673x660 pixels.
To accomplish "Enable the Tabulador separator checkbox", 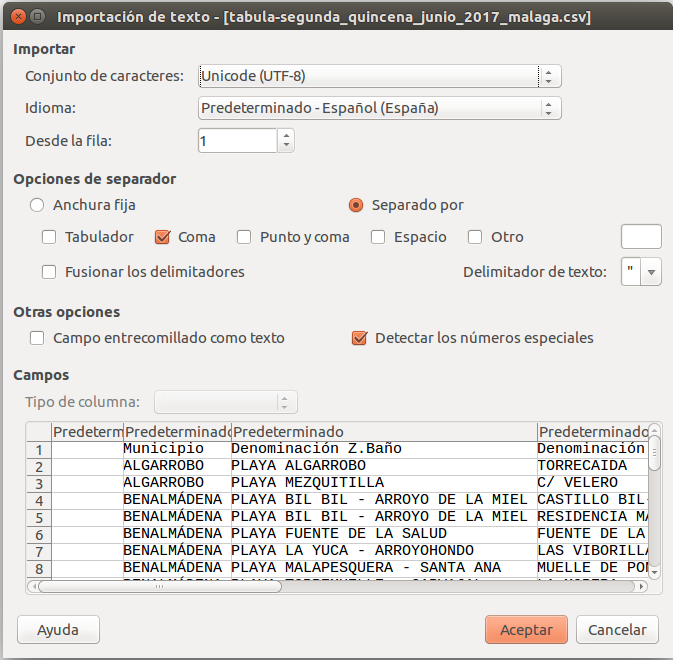I will pyautogui.click(x=49, y=237).
